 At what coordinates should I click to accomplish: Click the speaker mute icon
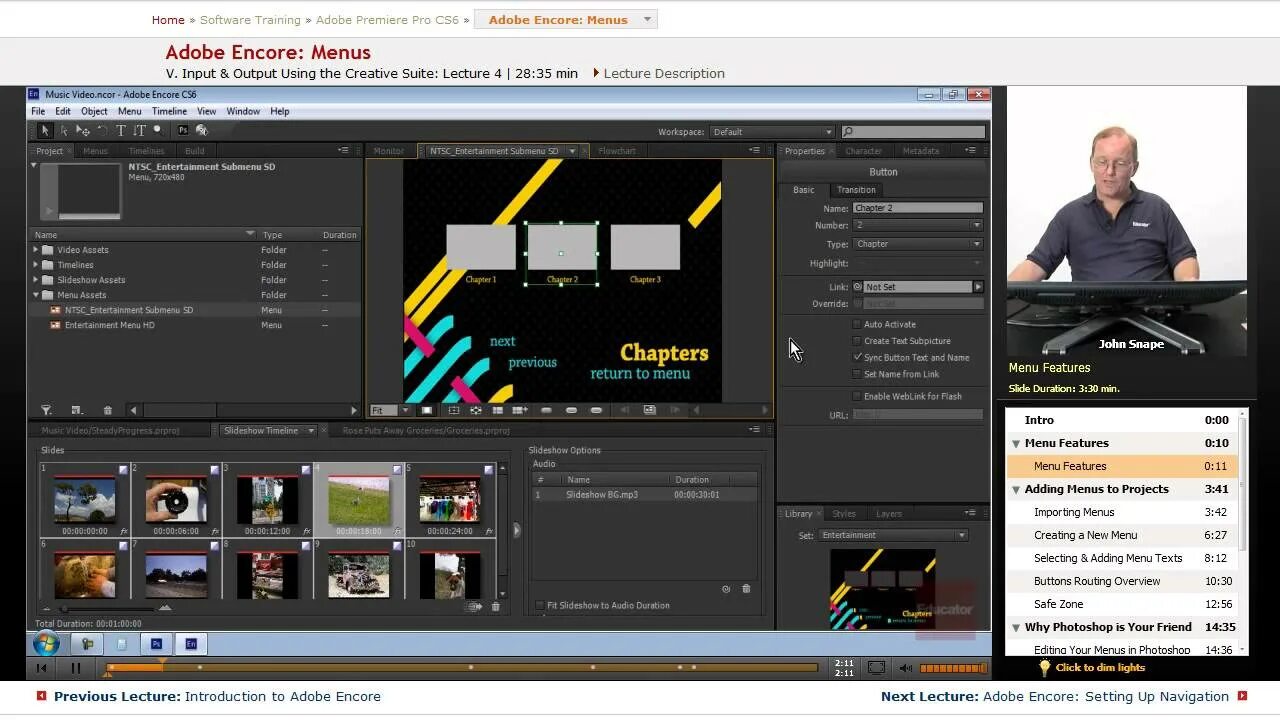pos(906,668)
